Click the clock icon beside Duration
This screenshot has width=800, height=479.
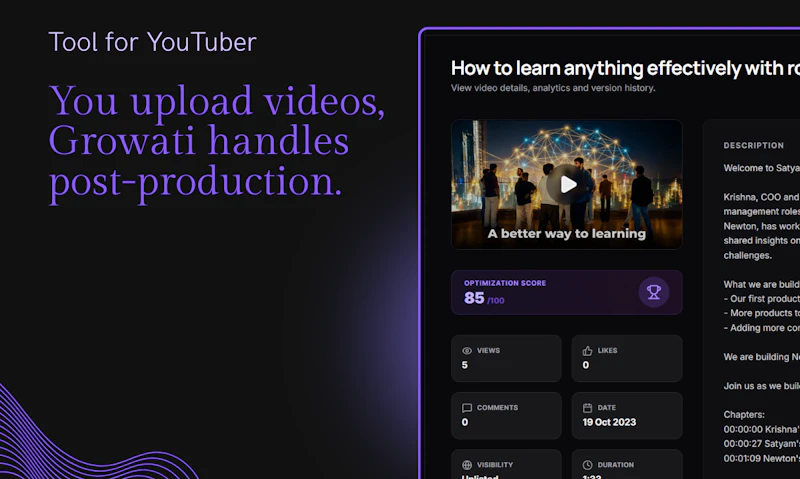tap(587, 465)
